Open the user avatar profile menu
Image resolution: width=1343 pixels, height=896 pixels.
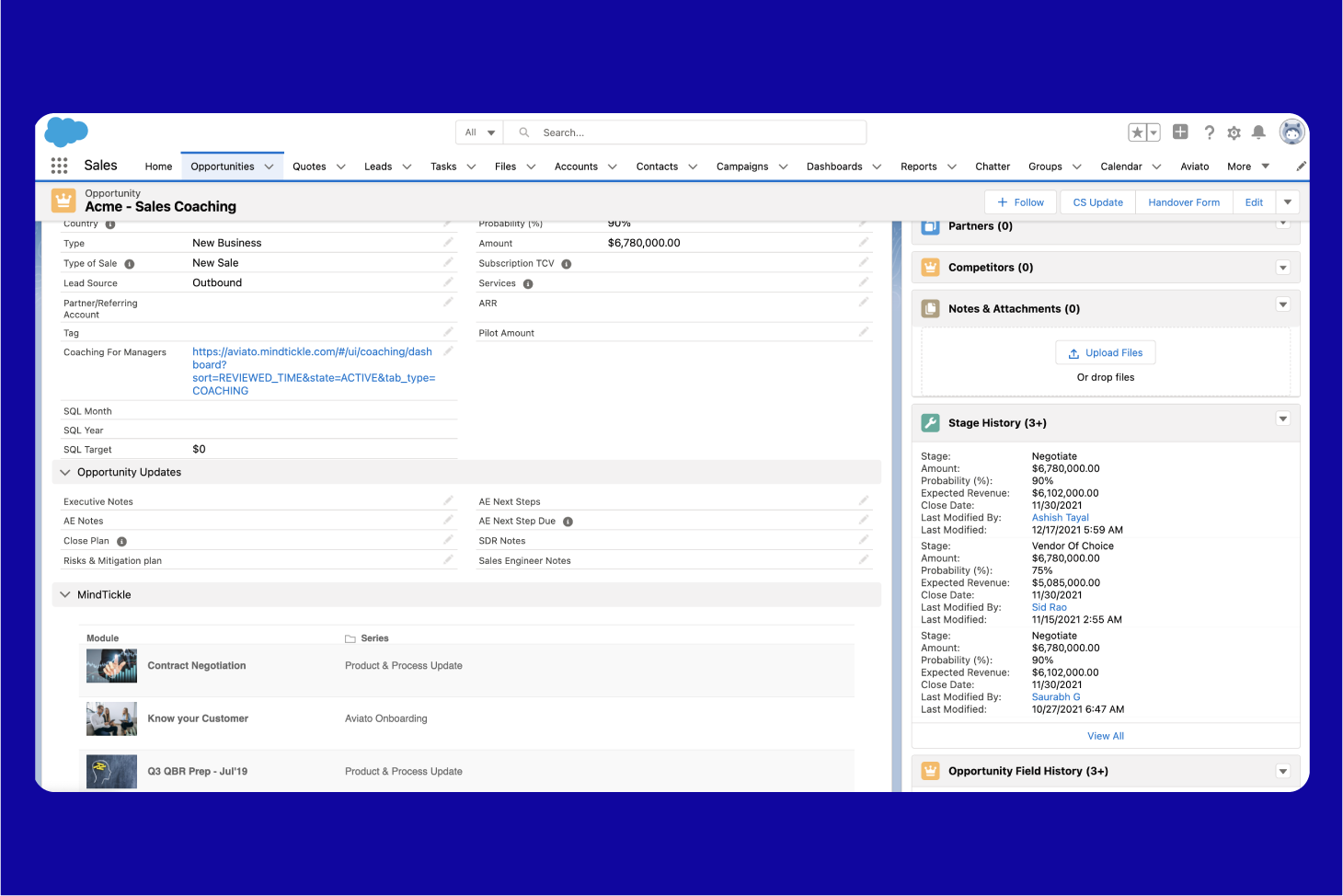(x=1291, y=132)
